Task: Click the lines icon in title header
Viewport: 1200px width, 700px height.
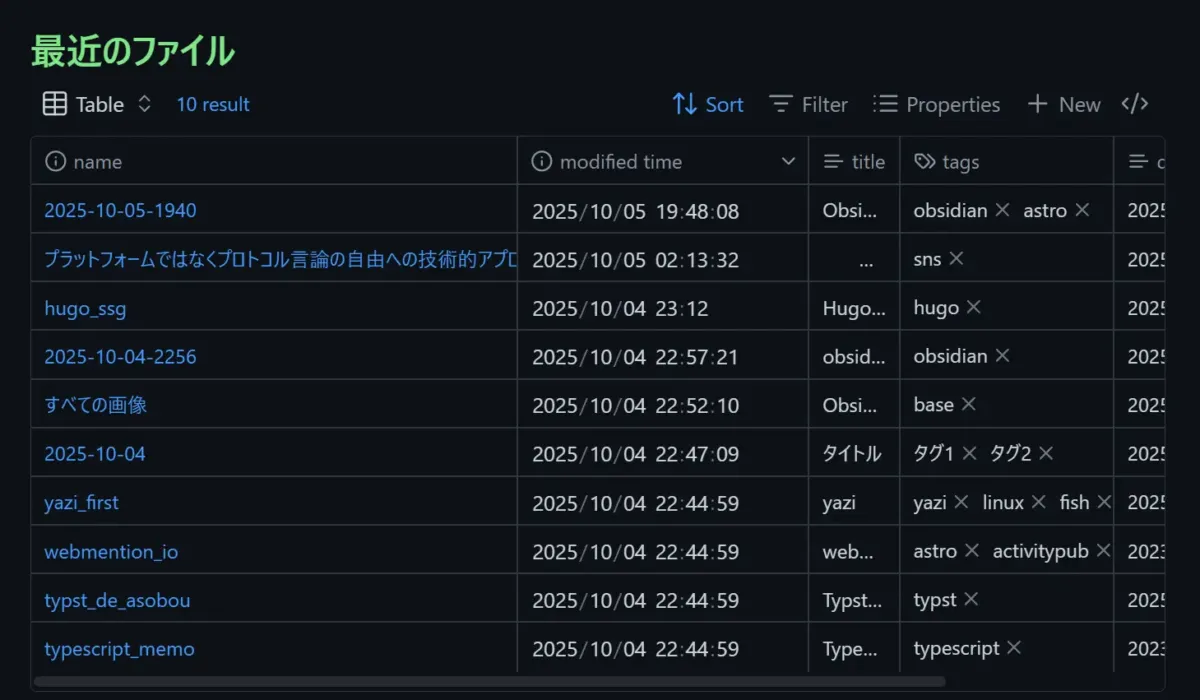Action: [x=833, y=161]
